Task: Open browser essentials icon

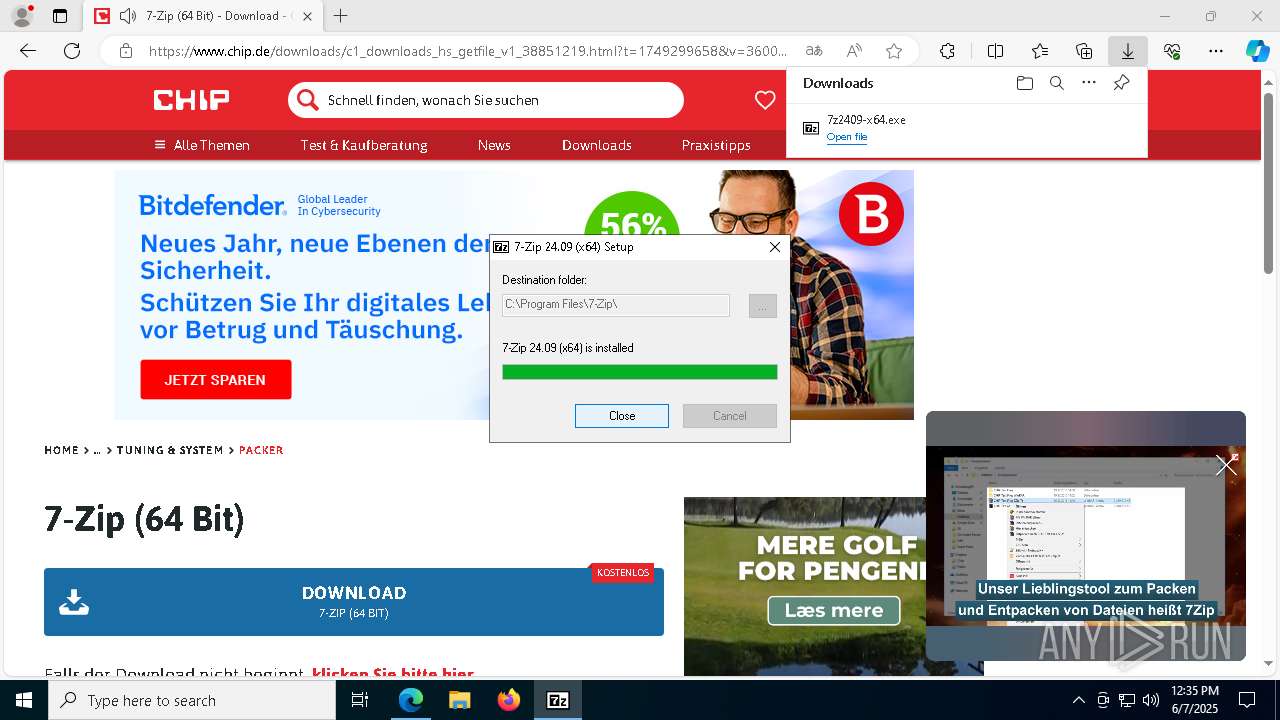Action: click(1172, 51)
